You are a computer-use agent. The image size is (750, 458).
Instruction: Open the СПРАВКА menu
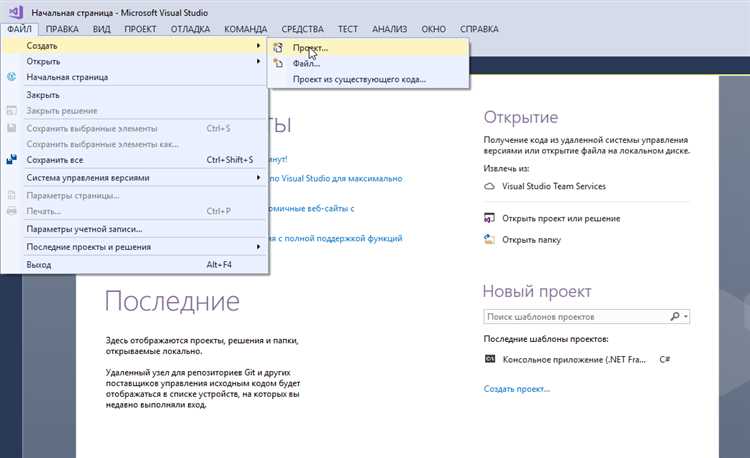(479, 29)
